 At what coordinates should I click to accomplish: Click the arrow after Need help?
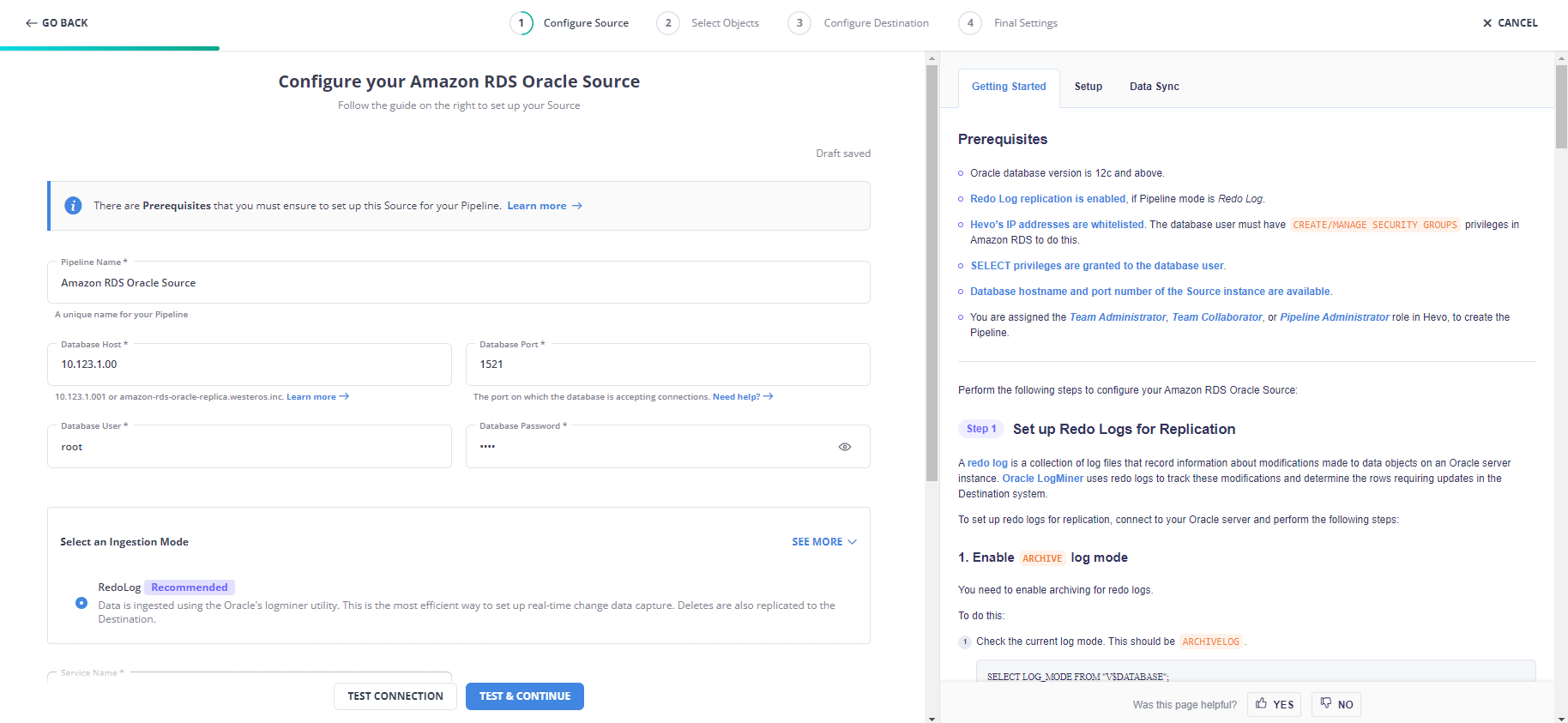coord(769,396)
